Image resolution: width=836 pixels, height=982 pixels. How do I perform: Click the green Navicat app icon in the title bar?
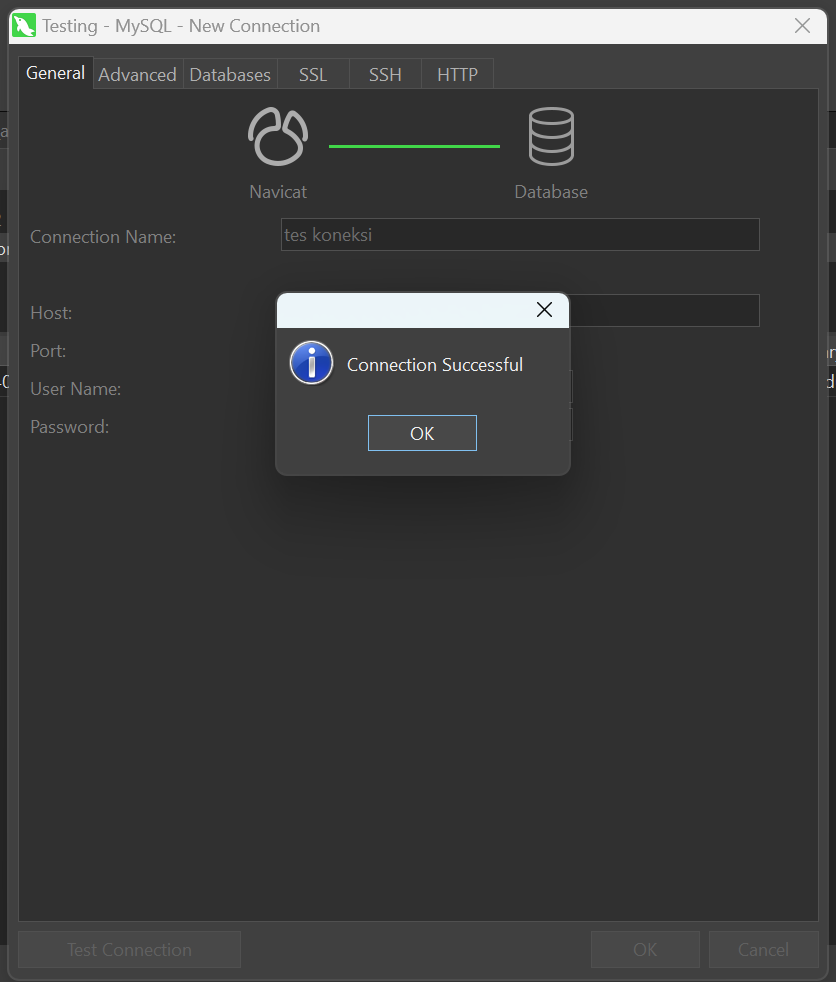coord(24,26)
